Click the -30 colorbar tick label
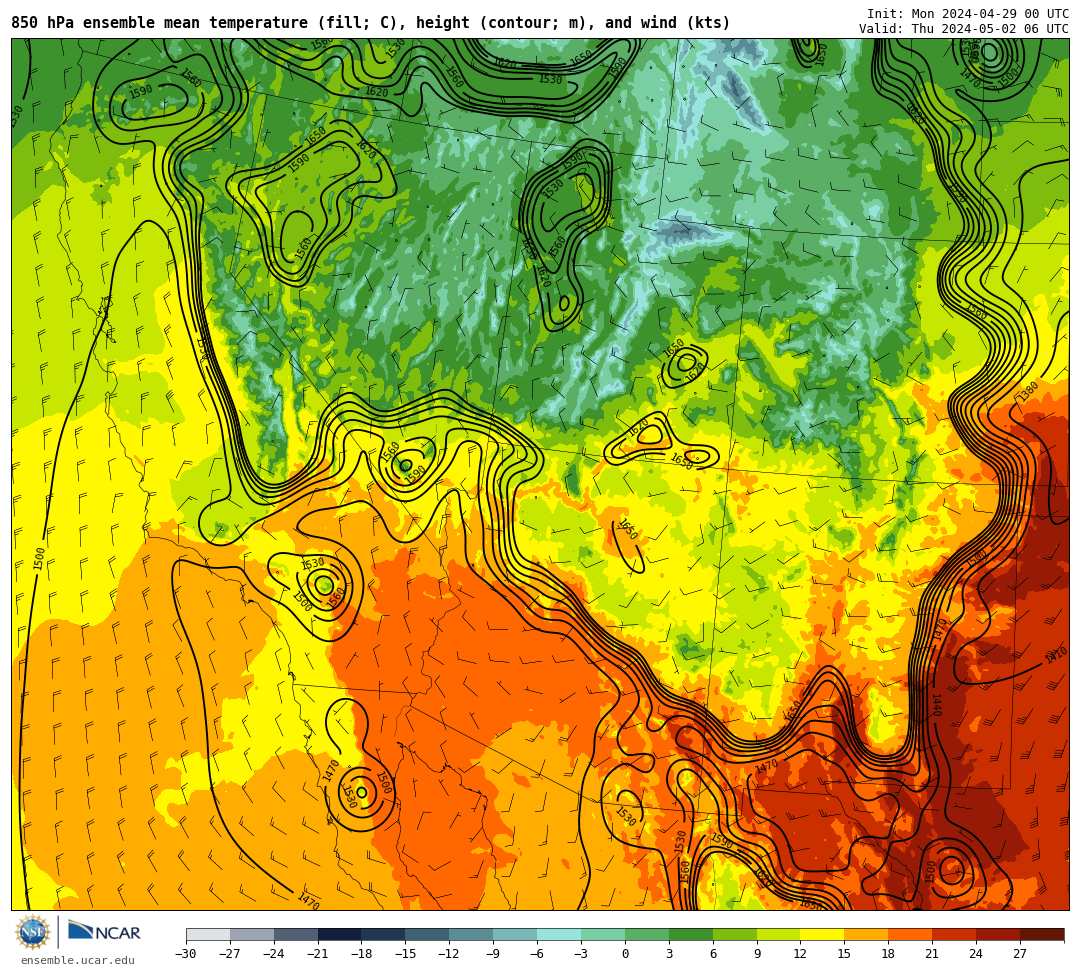The height and width of the screenshot is (973, 1080). coord(186,954)
